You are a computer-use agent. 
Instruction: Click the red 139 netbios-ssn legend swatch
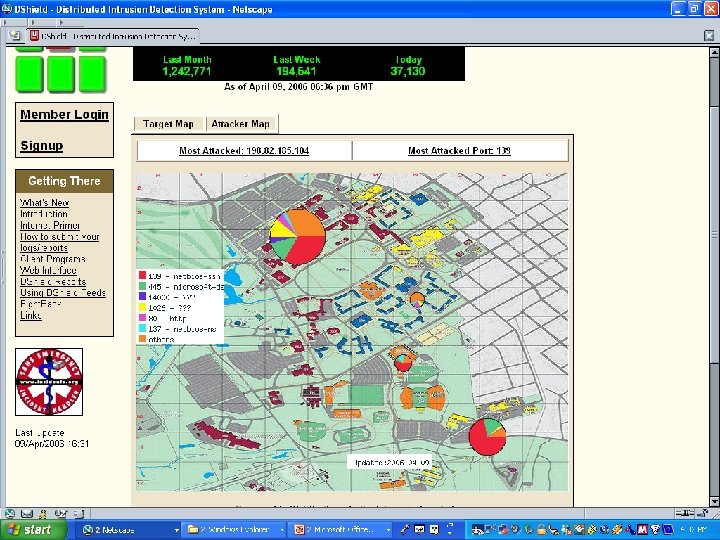[x=142, y=276]
